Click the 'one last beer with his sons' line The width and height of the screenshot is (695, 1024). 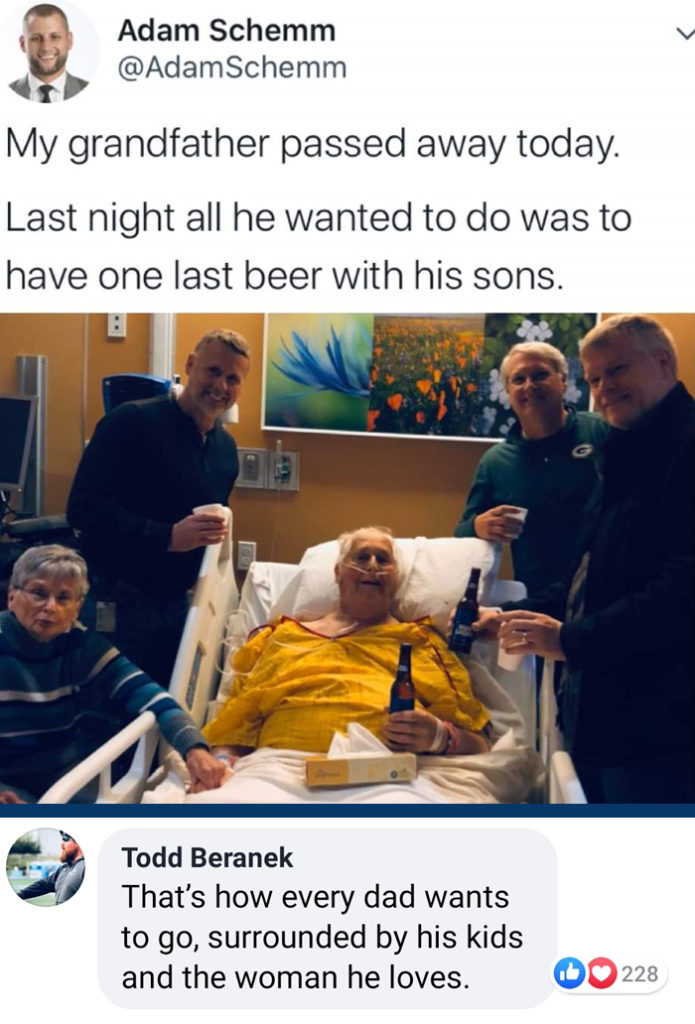click(330, 276)
